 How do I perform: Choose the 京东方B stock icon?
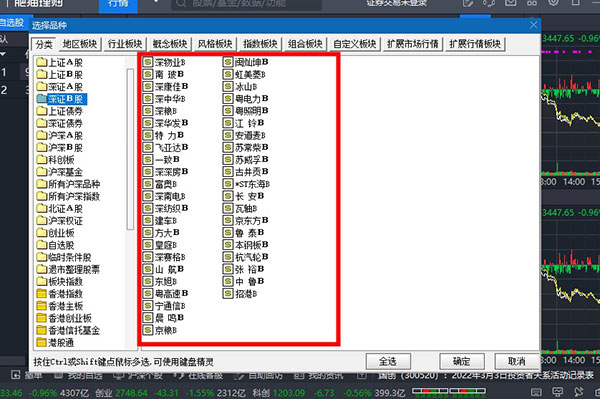click(x=228, y=220)
